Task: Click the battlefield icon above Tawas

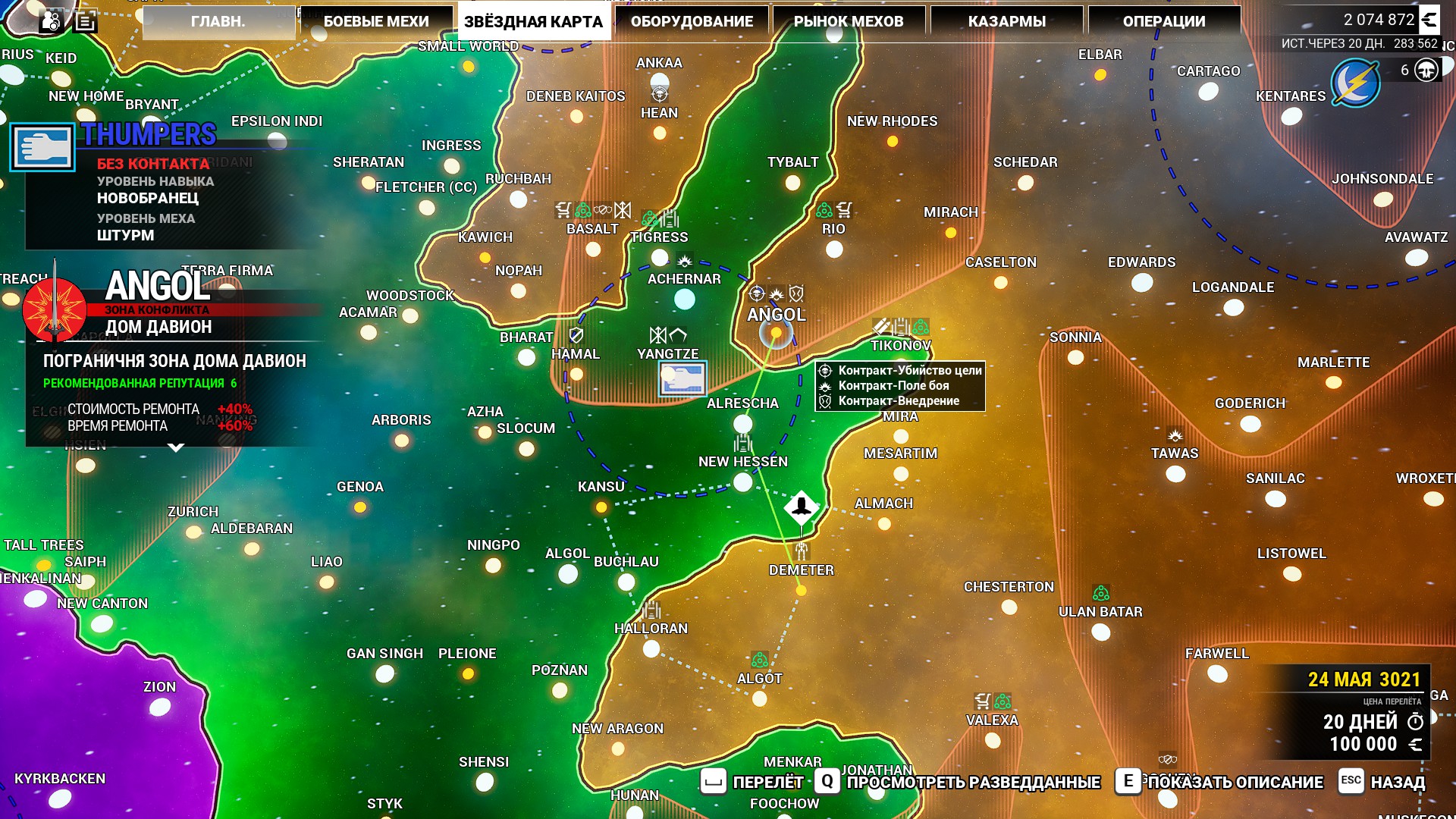Action: pos(1175,435)
